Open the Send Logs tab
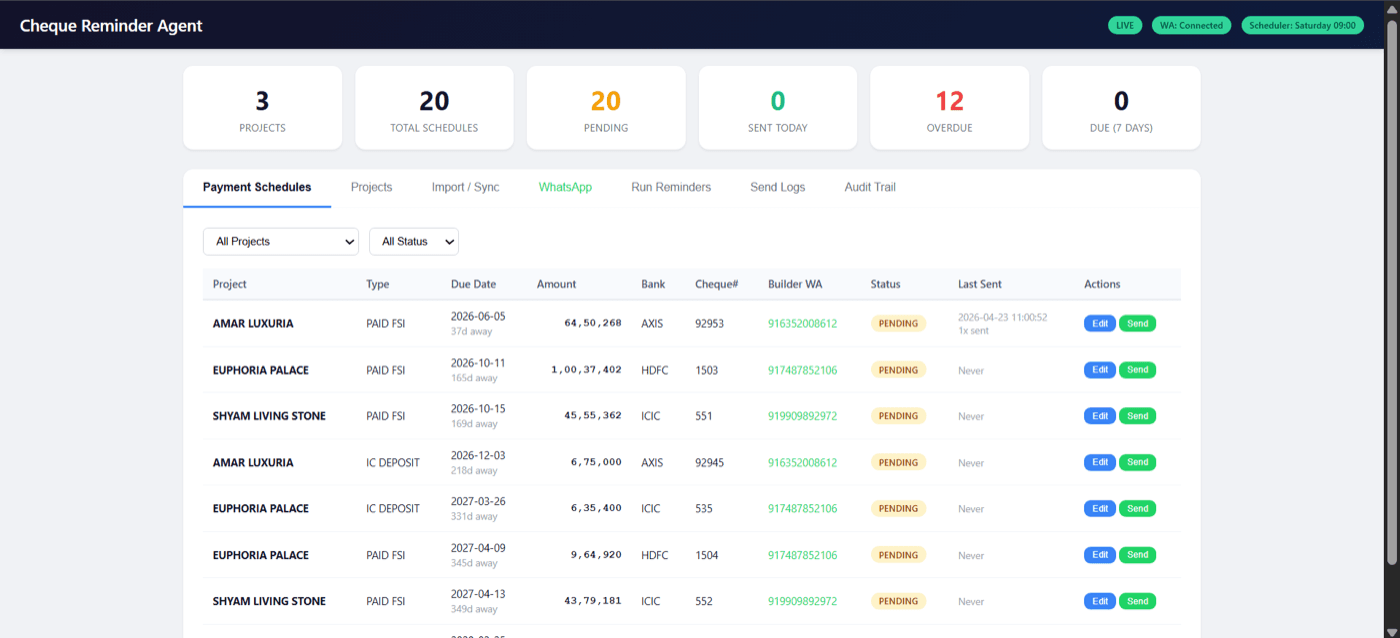Screen dimensions: 1400x638 777,187
